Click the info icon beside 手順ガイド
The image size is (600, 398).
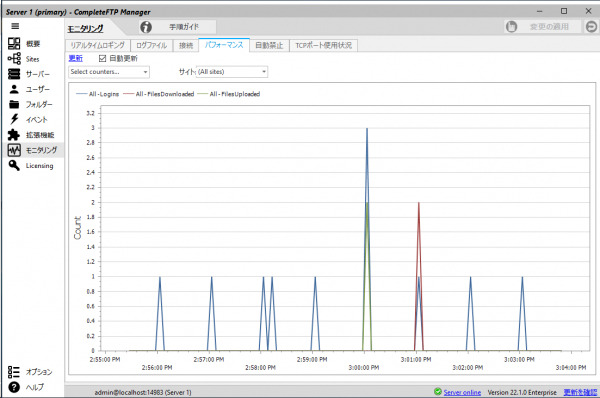point(146,27)
